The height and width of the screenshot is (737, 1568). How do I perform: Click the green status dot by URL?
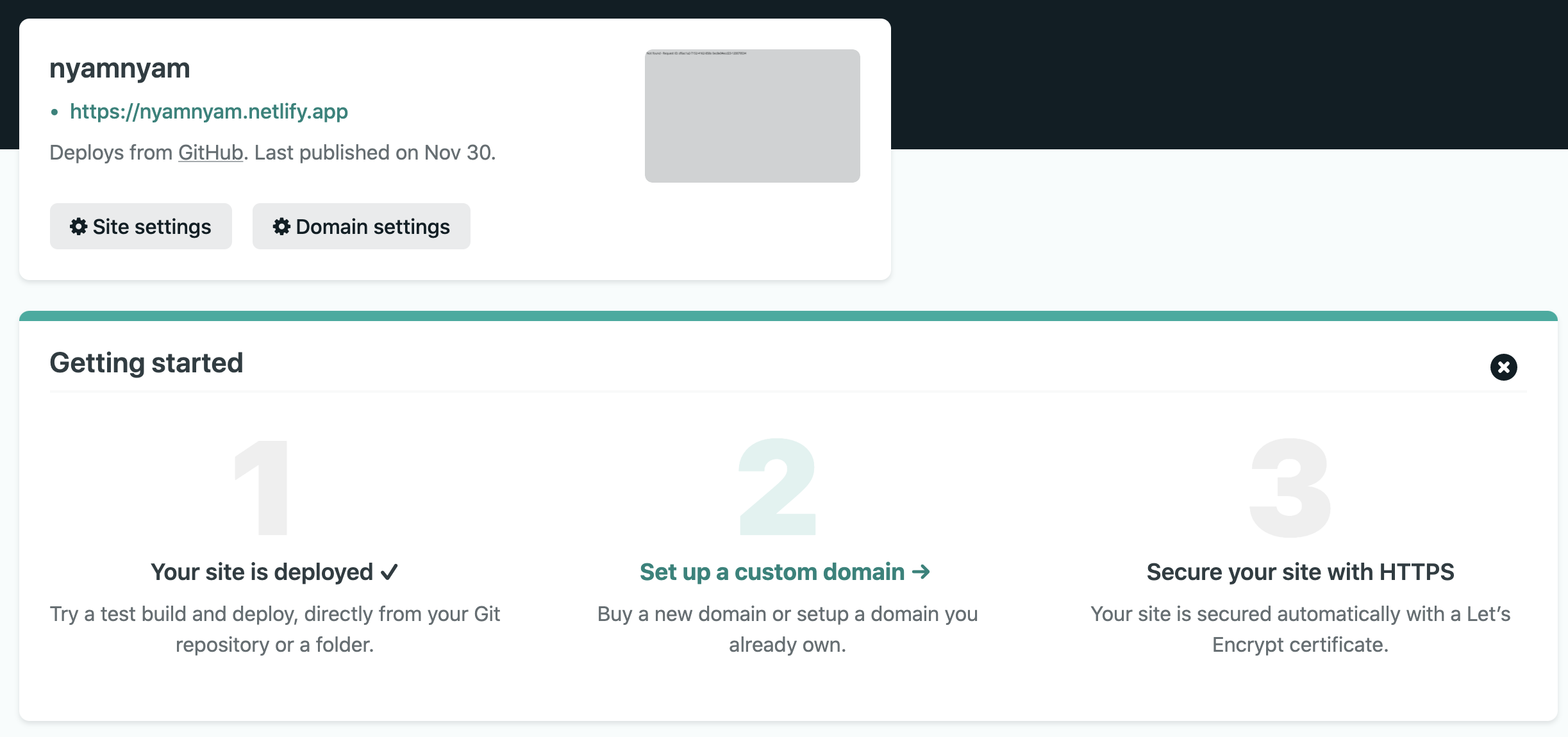(54, 112)
